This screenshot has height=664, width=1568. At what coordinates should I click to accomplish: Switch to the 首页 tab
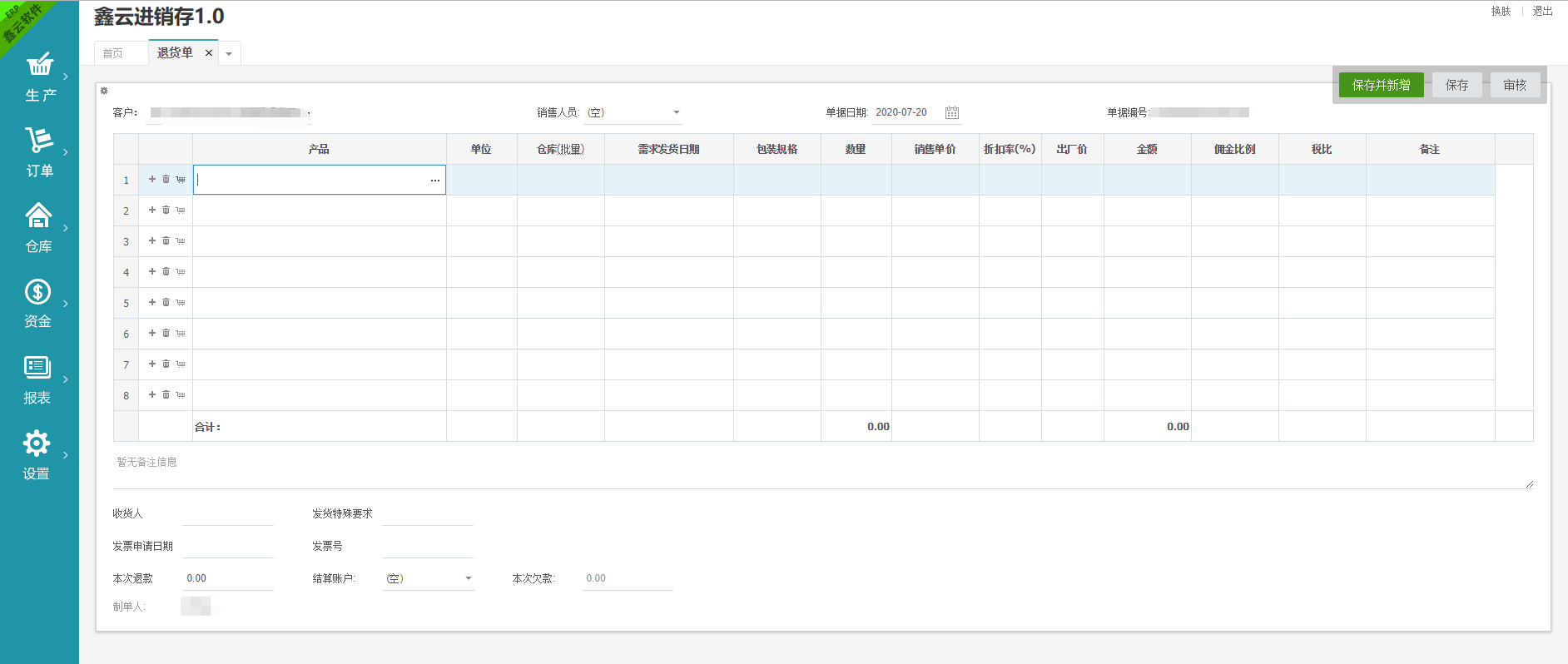click(113, 53)
